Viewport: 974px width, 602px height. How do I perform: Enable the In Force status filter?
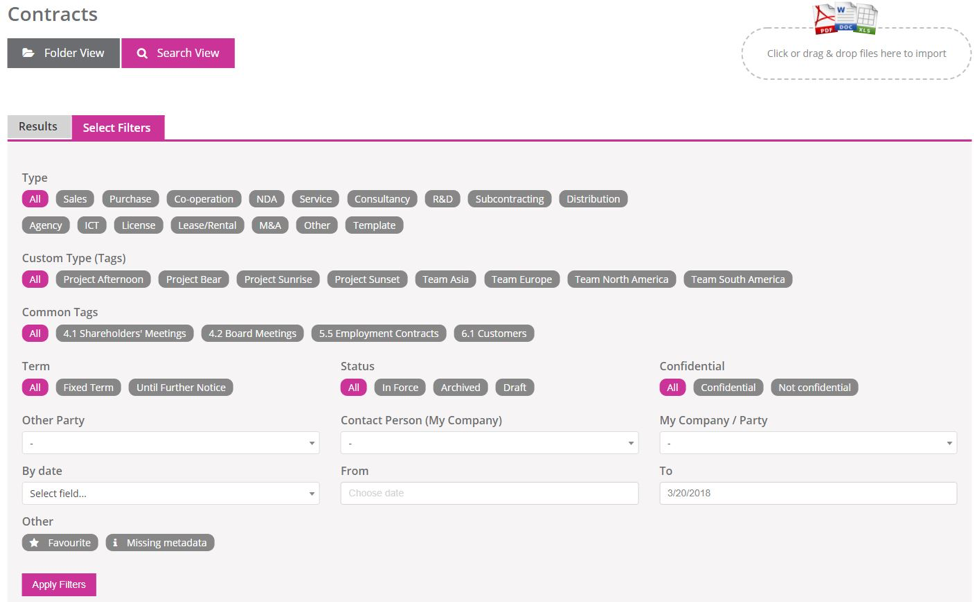(x=399, y=387)
